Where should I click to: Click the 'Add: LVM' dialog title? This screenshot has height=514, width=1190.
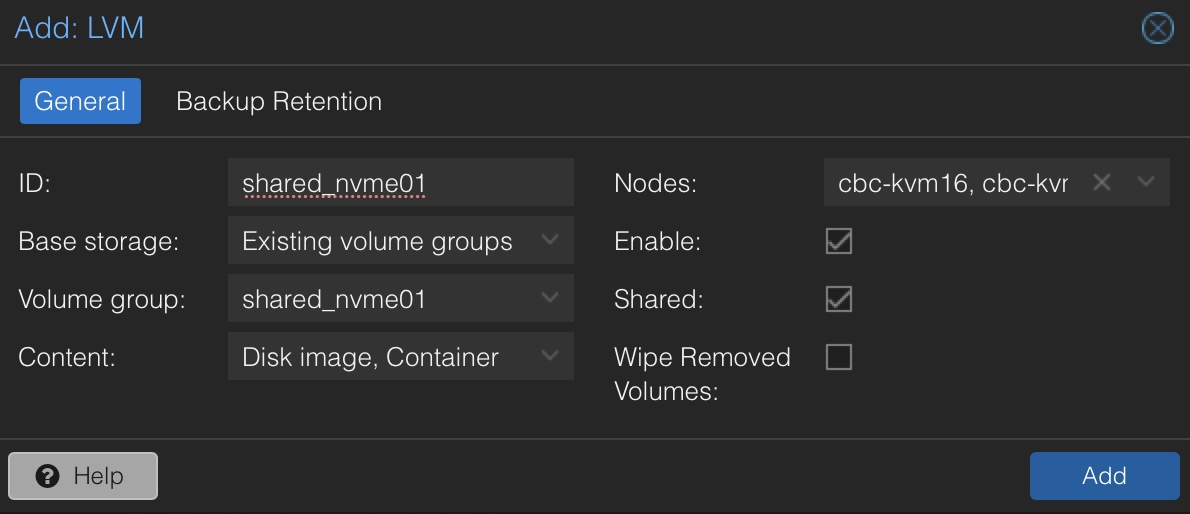pos(79,28)
